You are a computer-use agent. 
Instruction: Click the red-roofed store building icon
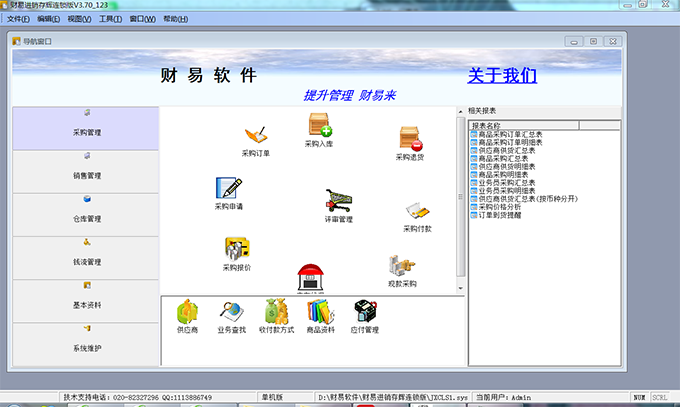(x=311, y=278)
